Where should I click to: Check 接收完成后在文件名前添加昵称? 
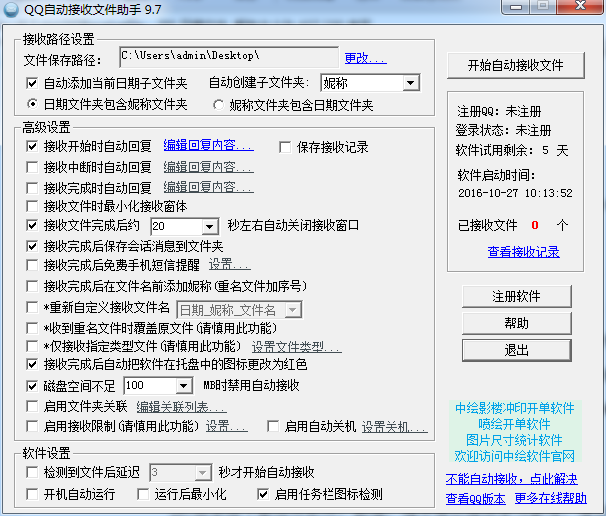32,286
